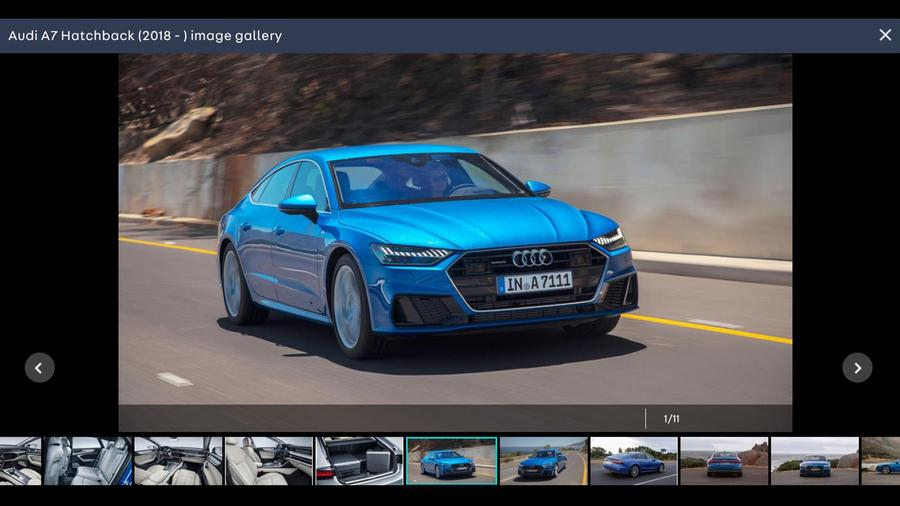Viewport: 900px width, 506px height.
Task: Open thumbnail of Audi on coastal road bend
Action: click(544, 461)
